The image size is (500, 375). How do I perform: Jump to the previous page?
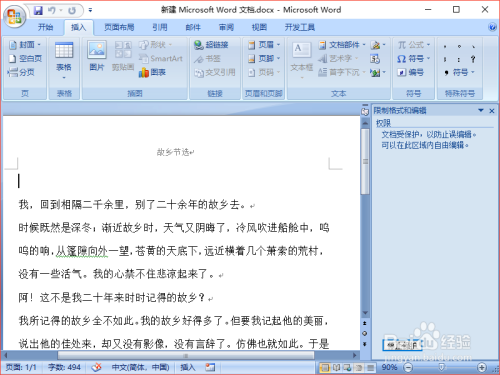365,323
